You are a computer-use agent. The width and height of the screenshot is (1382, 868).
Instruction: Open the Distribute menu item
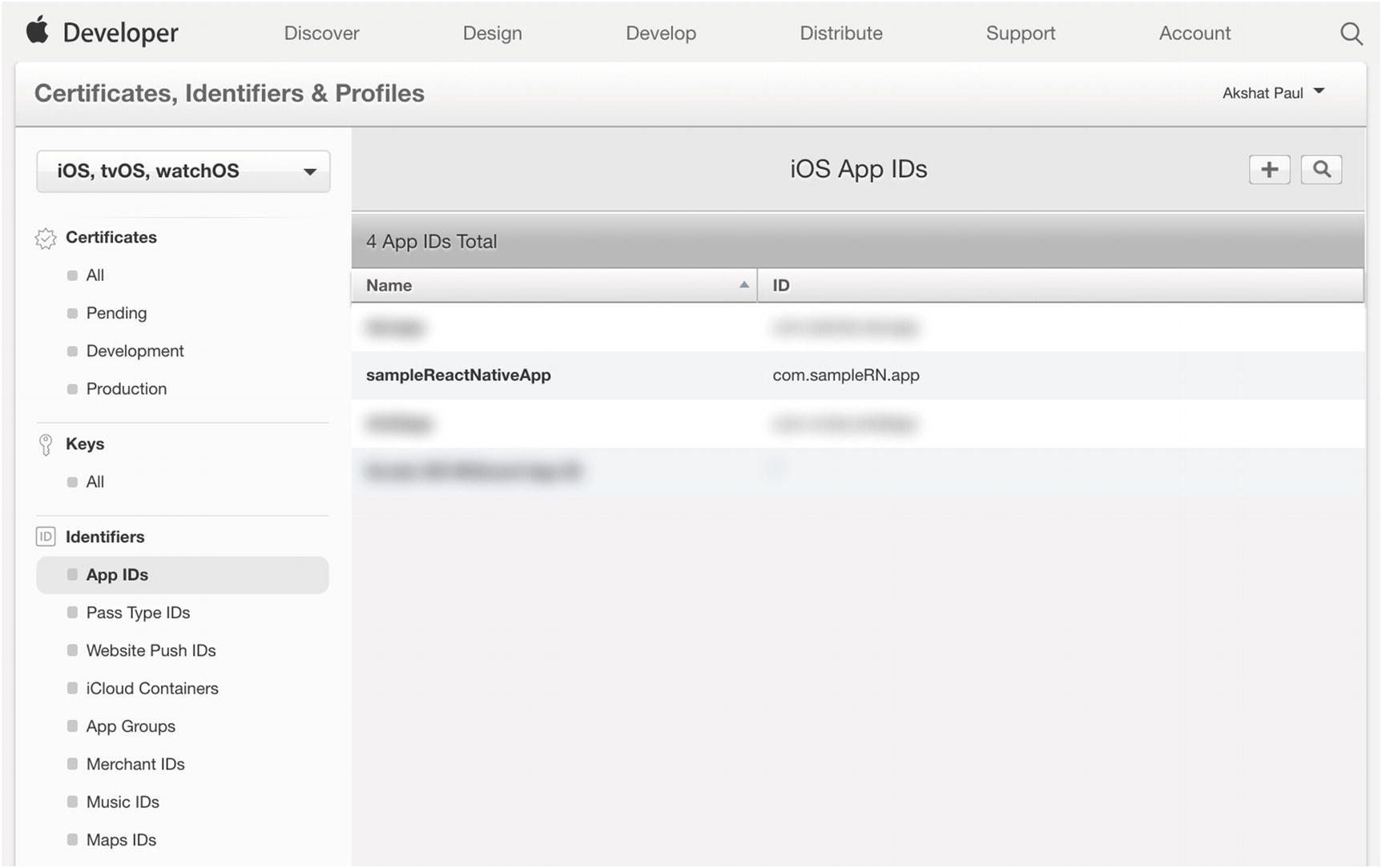pyautogui.click(x=840, y=34)
